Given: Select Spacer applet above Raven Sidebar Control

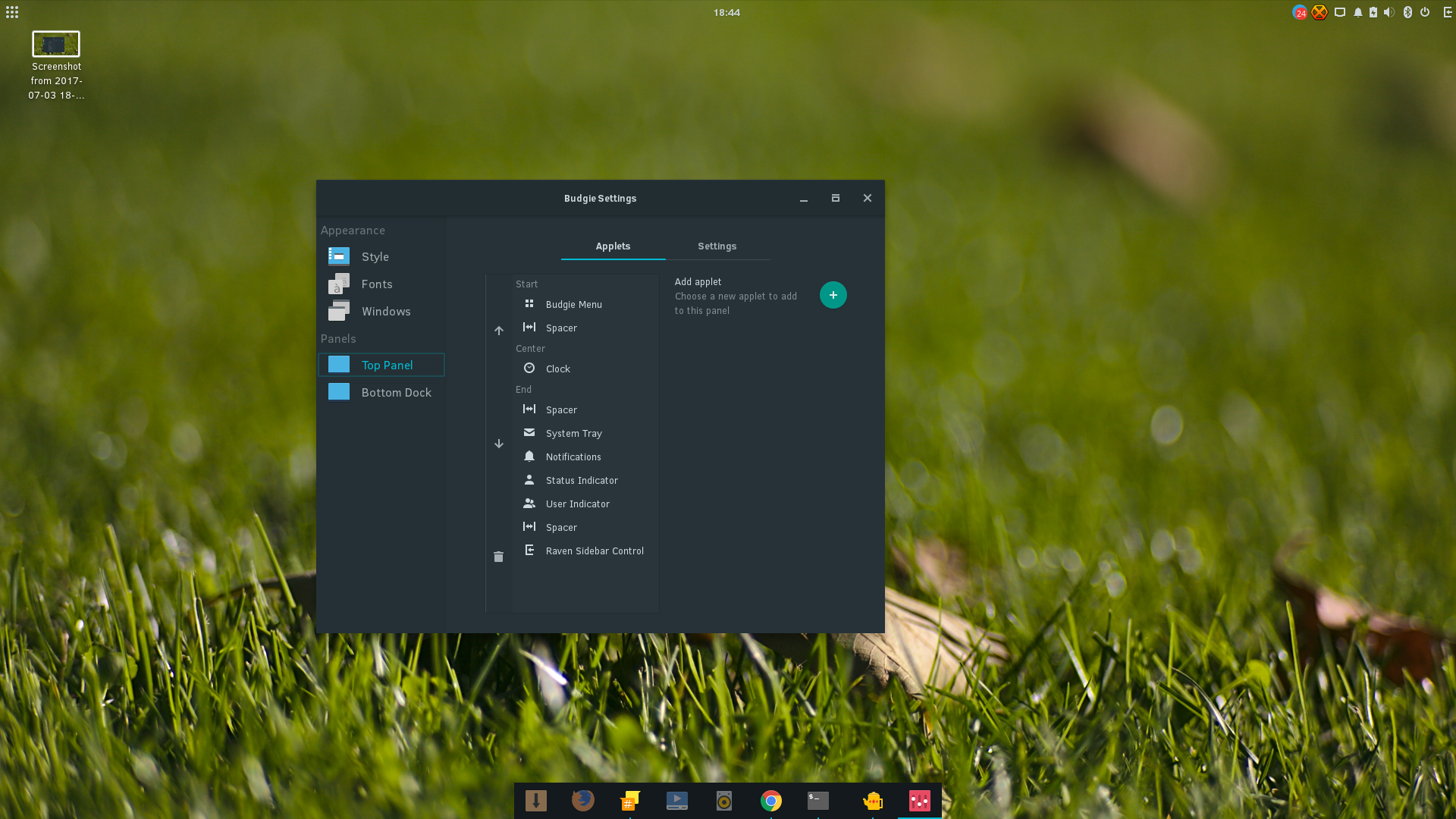Looking at the screenshot, I should coord(585,527).
